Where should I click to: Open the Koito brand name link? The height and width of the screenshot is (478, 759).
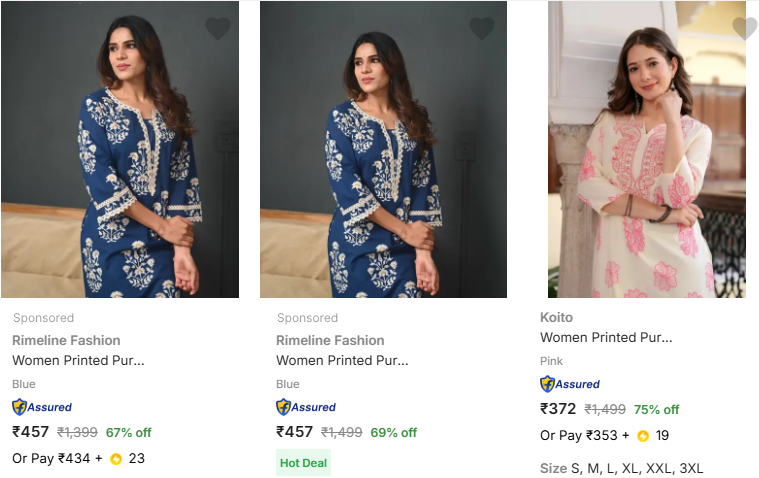coord(556,317)
